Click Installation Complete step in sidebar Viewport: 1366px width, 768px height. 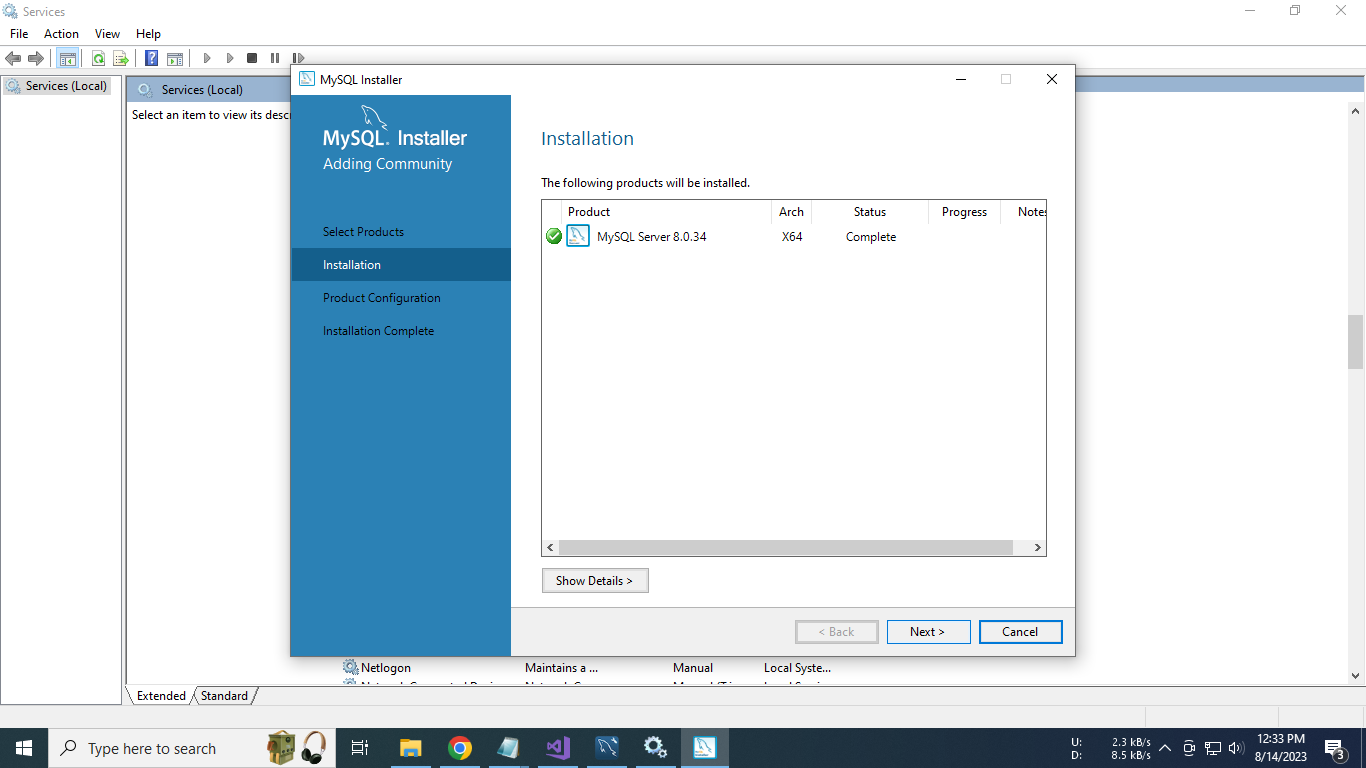401,331
